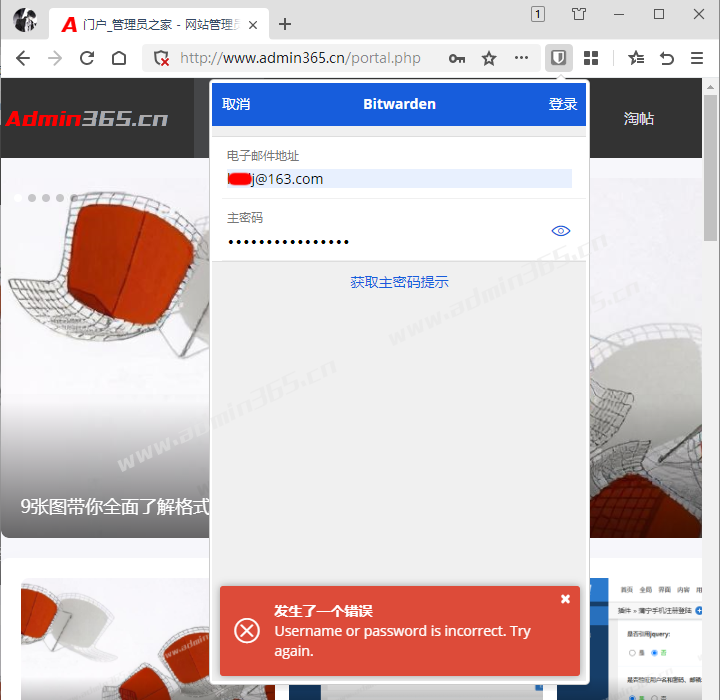Open the browser home page
This screenshot has width=720, height=700.
tap(119, 58)
